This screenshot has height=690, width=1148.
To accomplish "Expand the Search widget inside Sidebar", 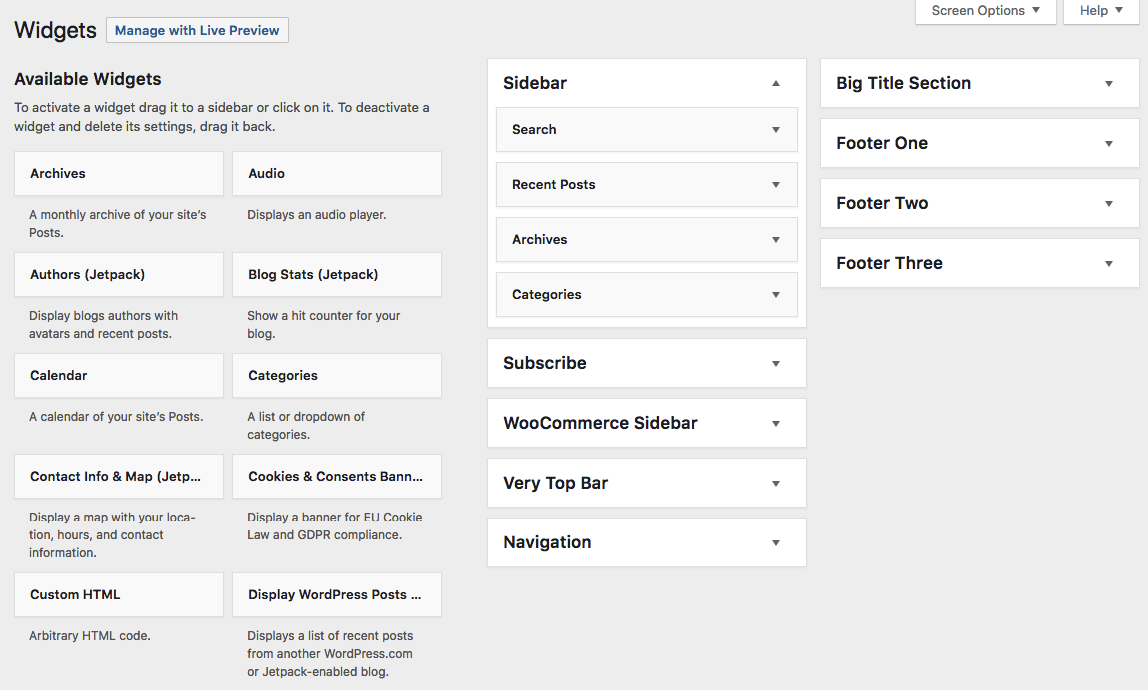I will tap(774, 129).
